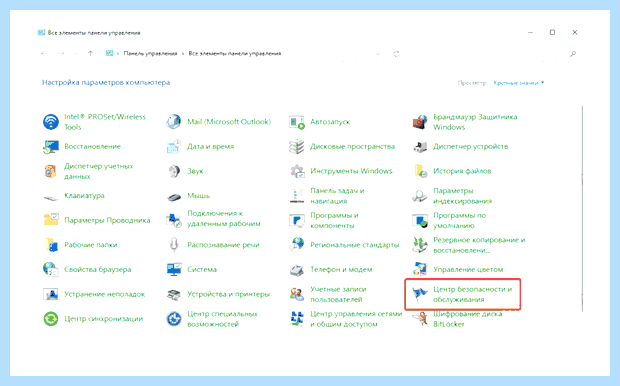
Task: Open Подключения к удаленным рабочим link
Action: tap(223, 218)
